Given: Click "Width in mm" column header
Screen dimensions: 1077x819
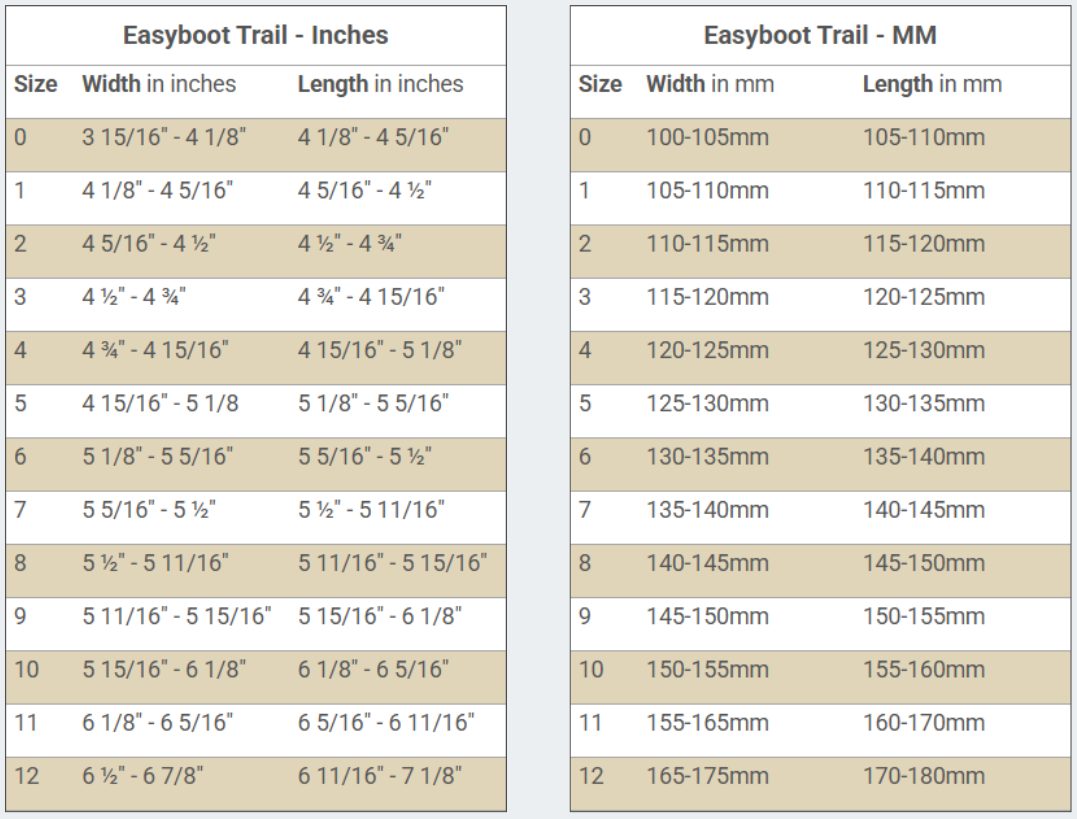Looking at the screenshot, I should [710, 84].
